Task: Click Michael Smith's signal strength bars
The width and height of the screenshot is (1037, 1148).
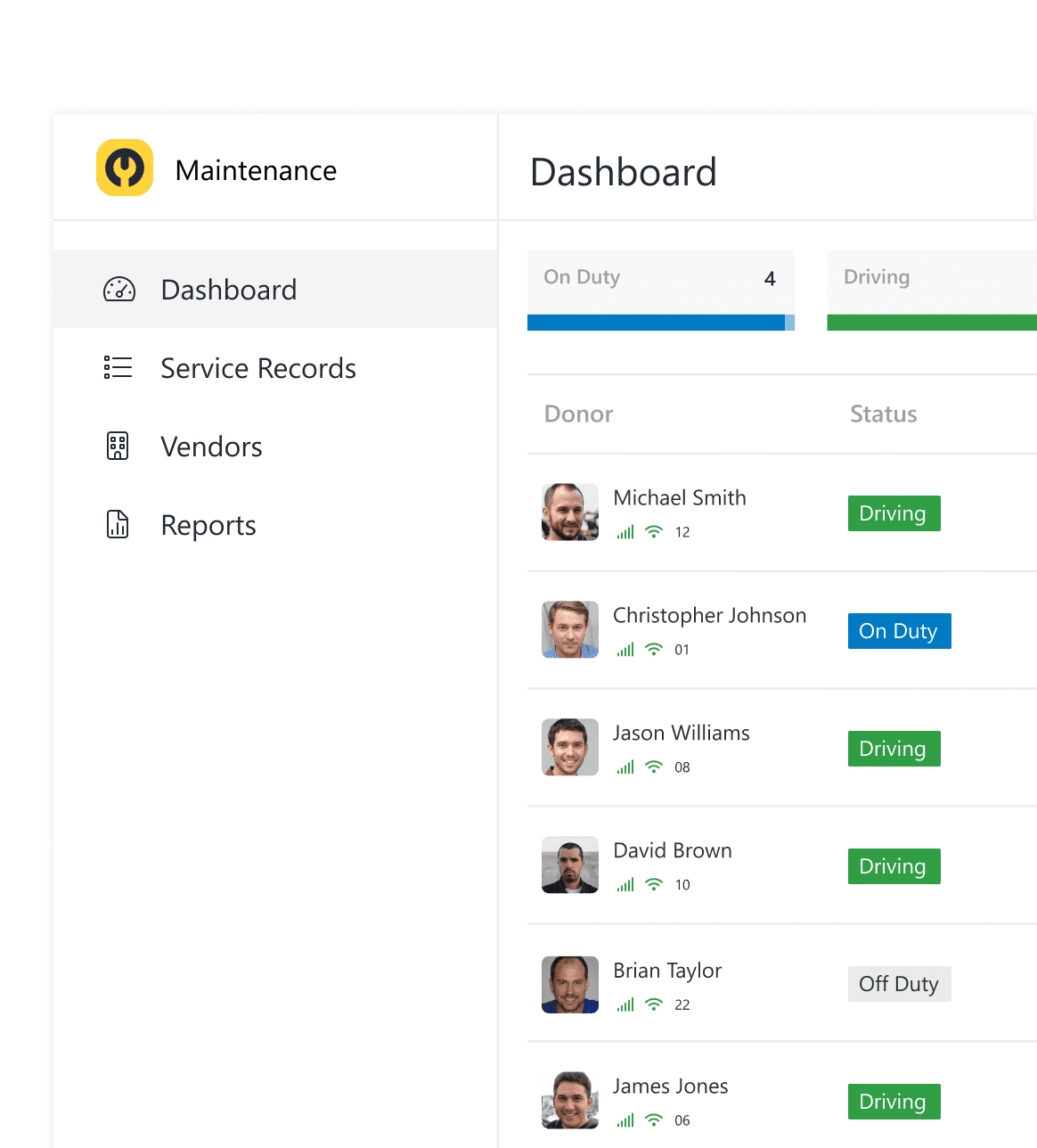Action: [x=625, y=531]
